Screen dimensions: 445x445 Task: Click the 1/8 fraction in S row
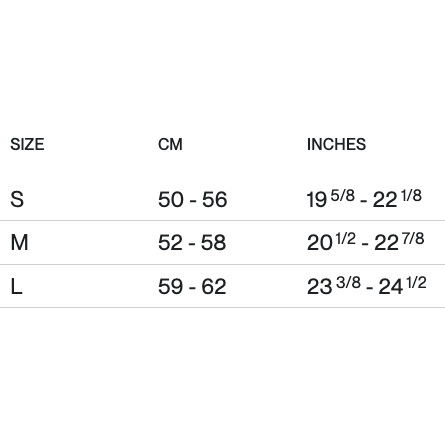pyautogui.click(x=411, y=195)
